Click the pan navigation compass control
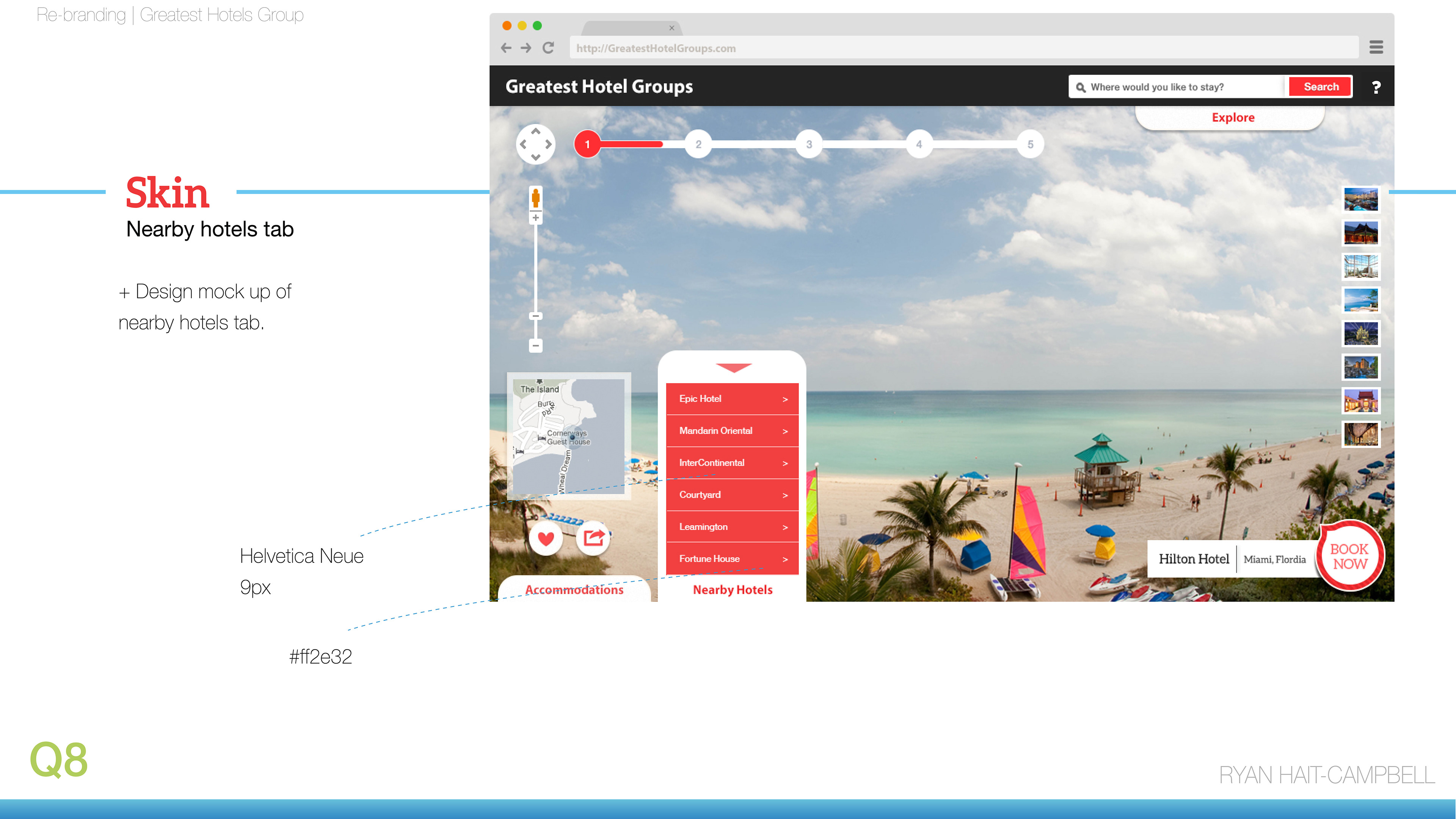This screenshot has width=1456, height=819. (x=535, y=144)
